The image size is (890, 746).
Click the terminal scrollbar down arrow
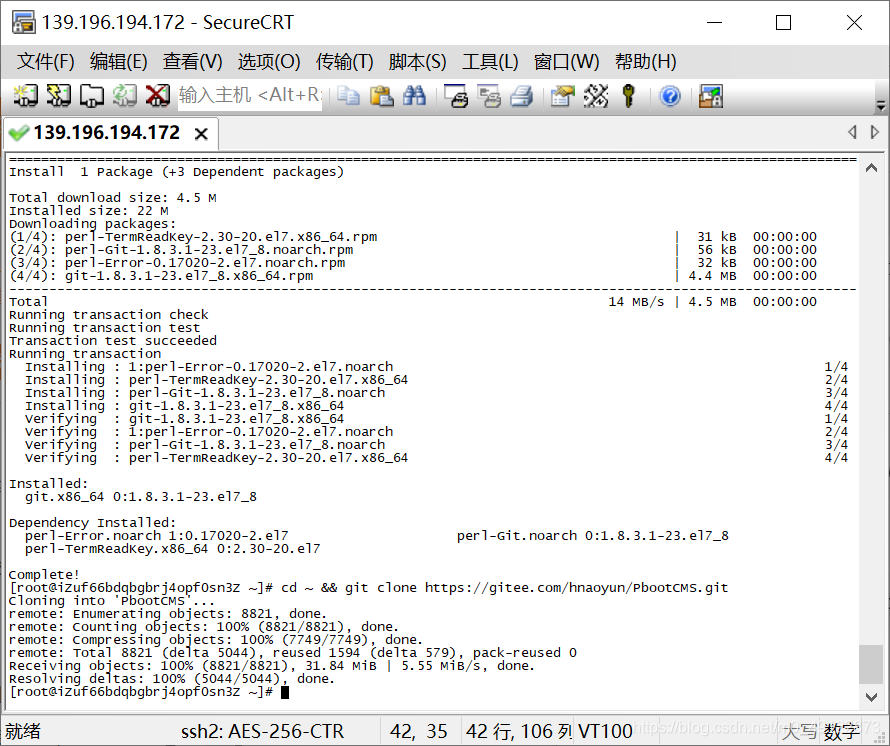point(871,696)
